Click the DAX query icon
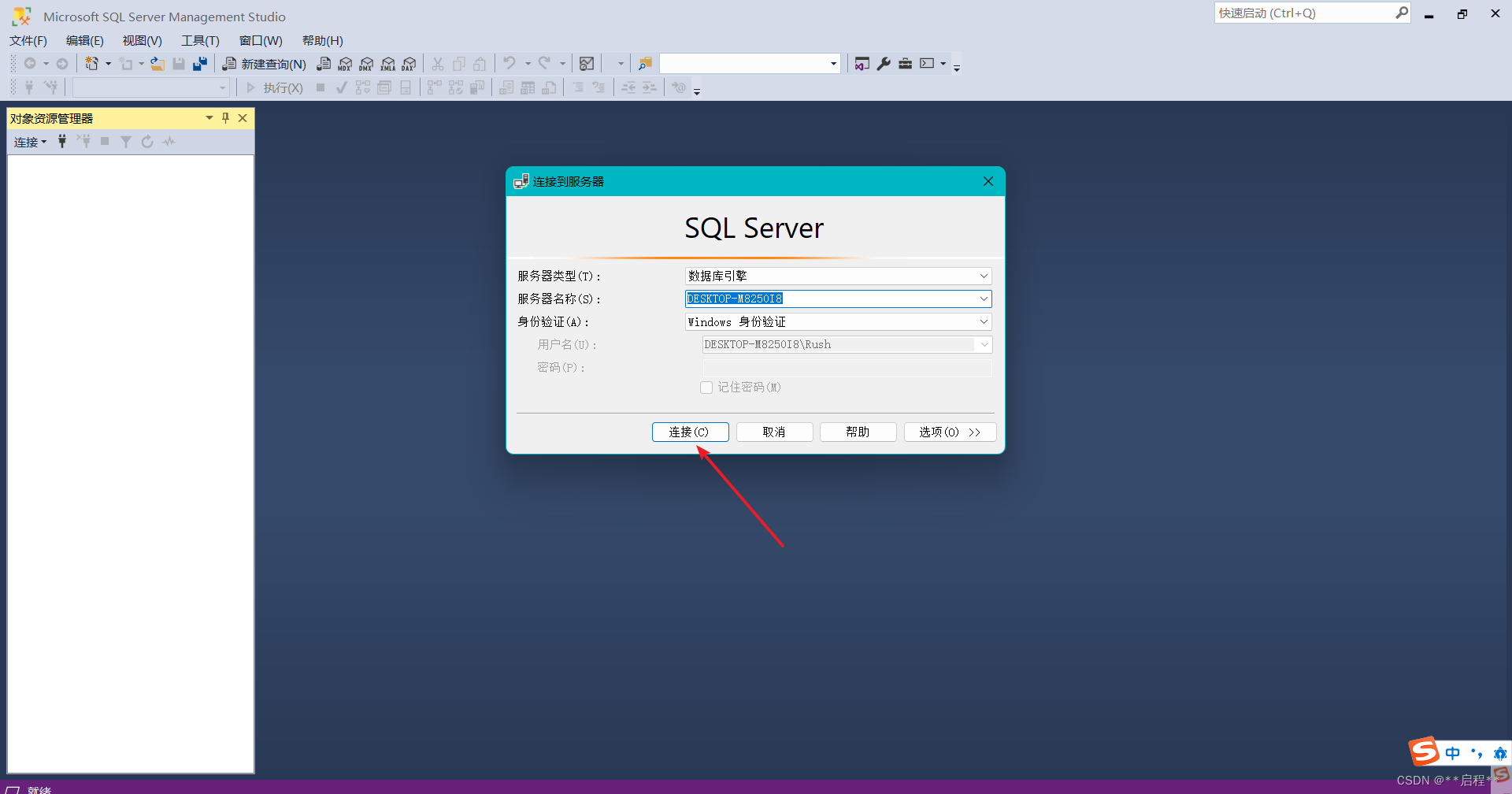Screen dimensions: 1512x794 [x=409, y=64]
